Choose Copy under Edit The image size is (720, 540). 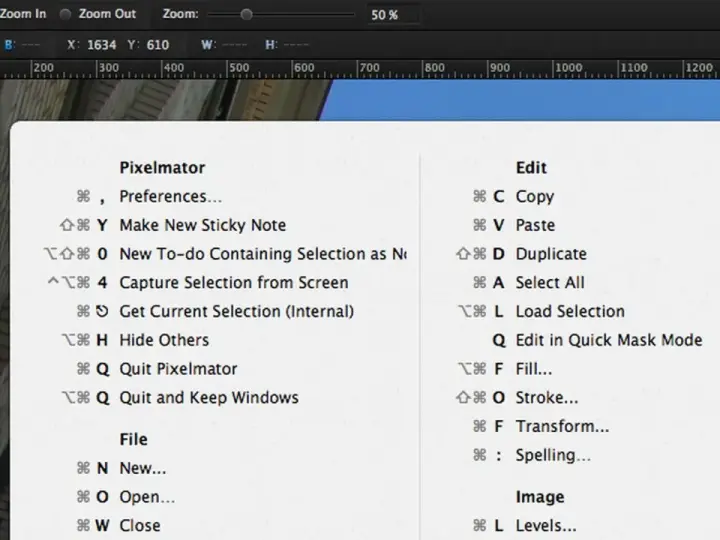point(535,197)
